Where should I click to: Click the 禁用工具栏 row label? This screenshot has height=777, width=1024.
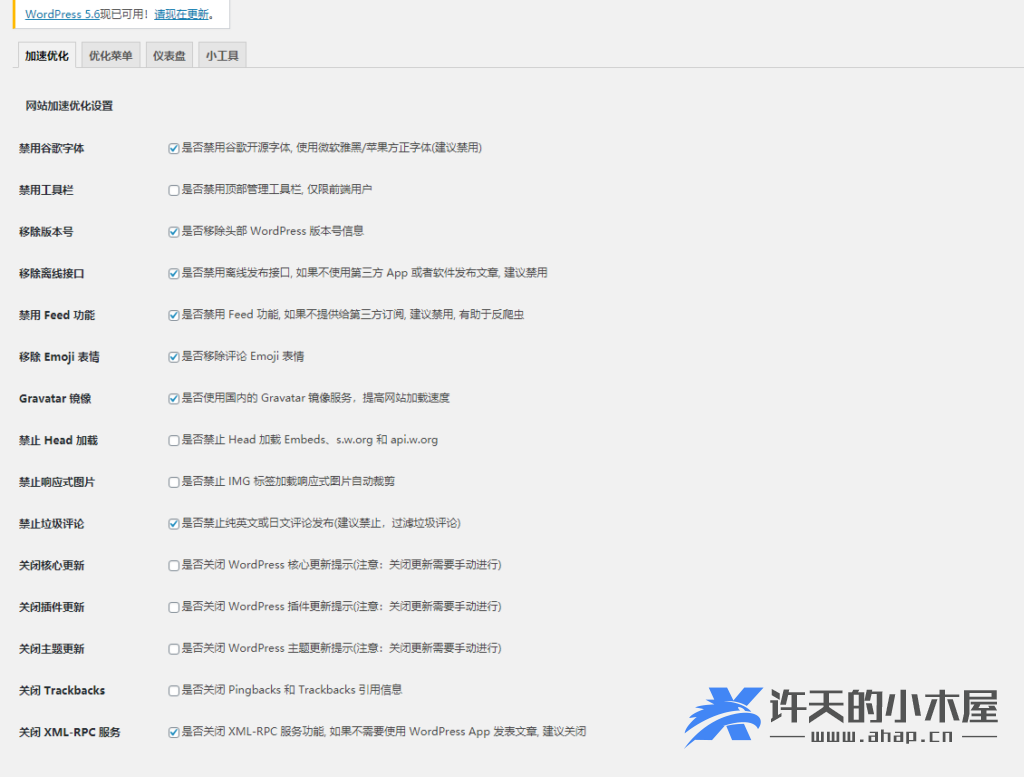pos(46,190)
